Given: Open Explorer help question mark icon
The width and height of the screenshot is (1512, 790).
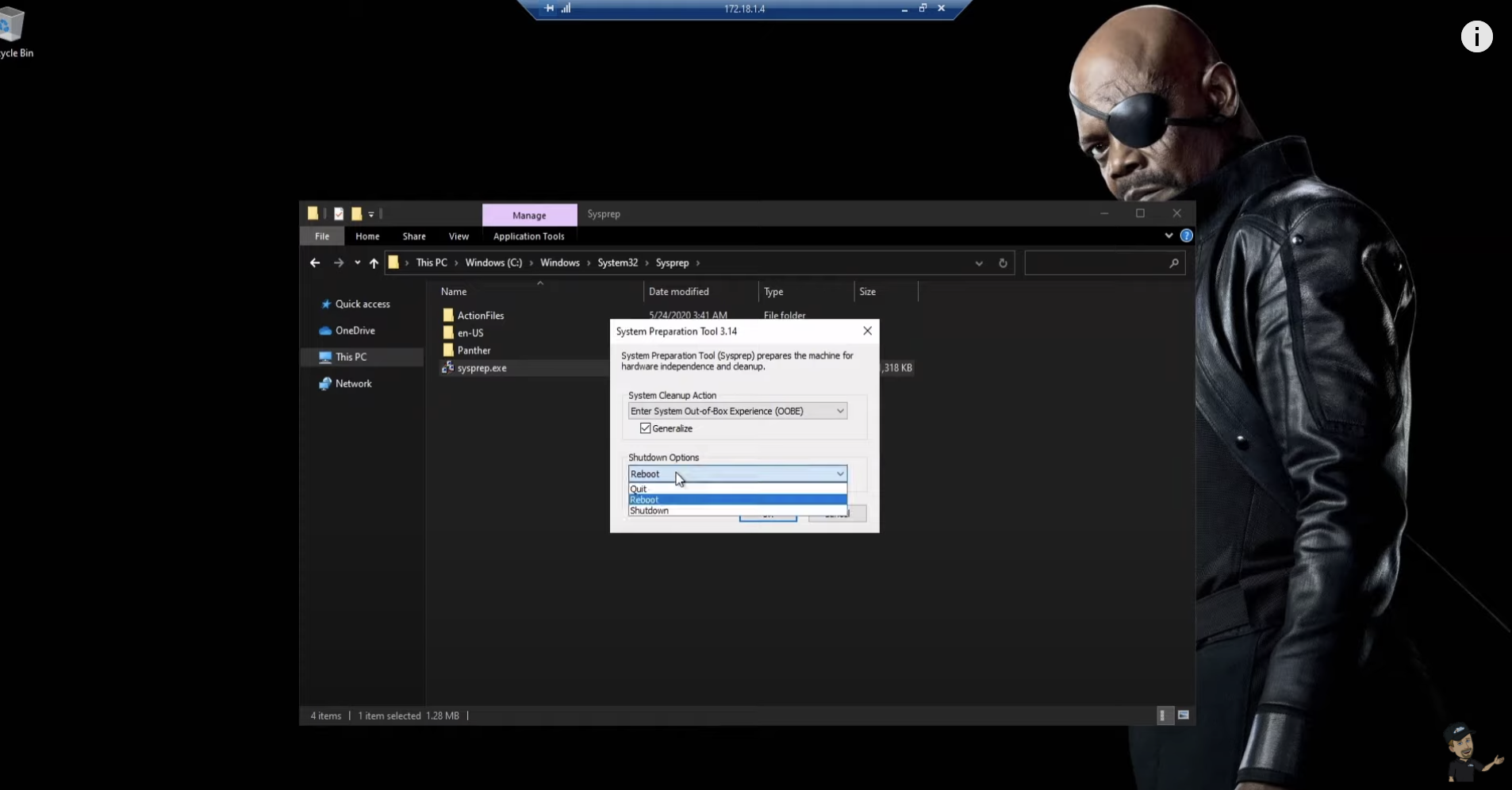Looking at the screenshot, I should 1186,236.
